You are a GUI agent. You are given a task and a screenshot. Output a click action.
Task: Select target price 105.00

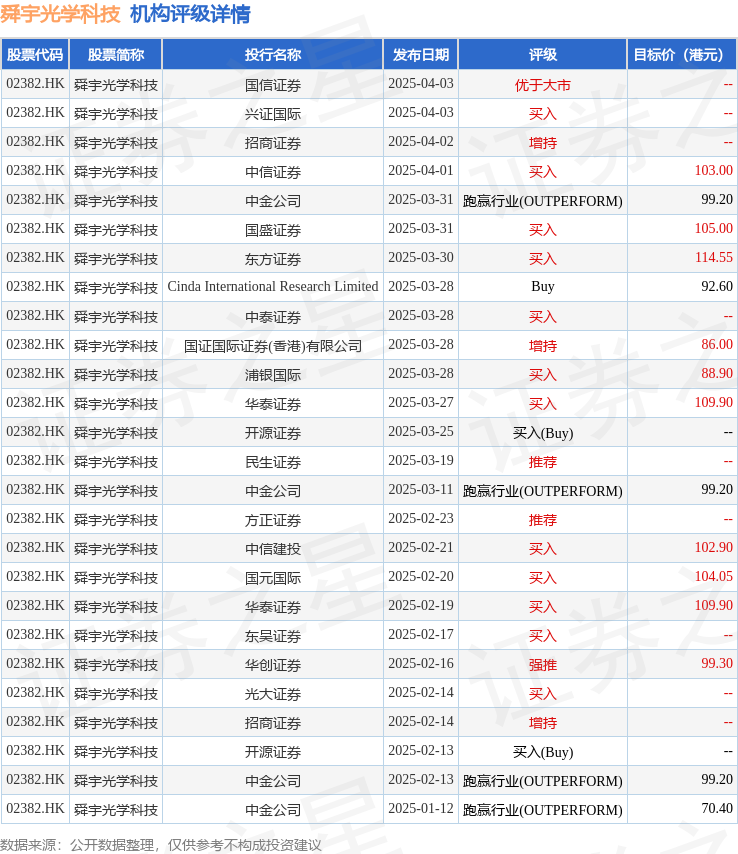pos(713,228)
